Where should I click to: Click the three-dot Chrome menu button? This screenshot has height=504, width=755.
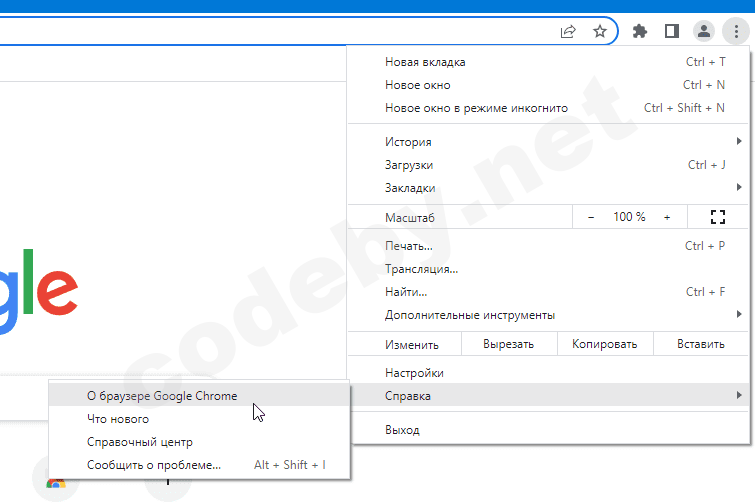736,32
